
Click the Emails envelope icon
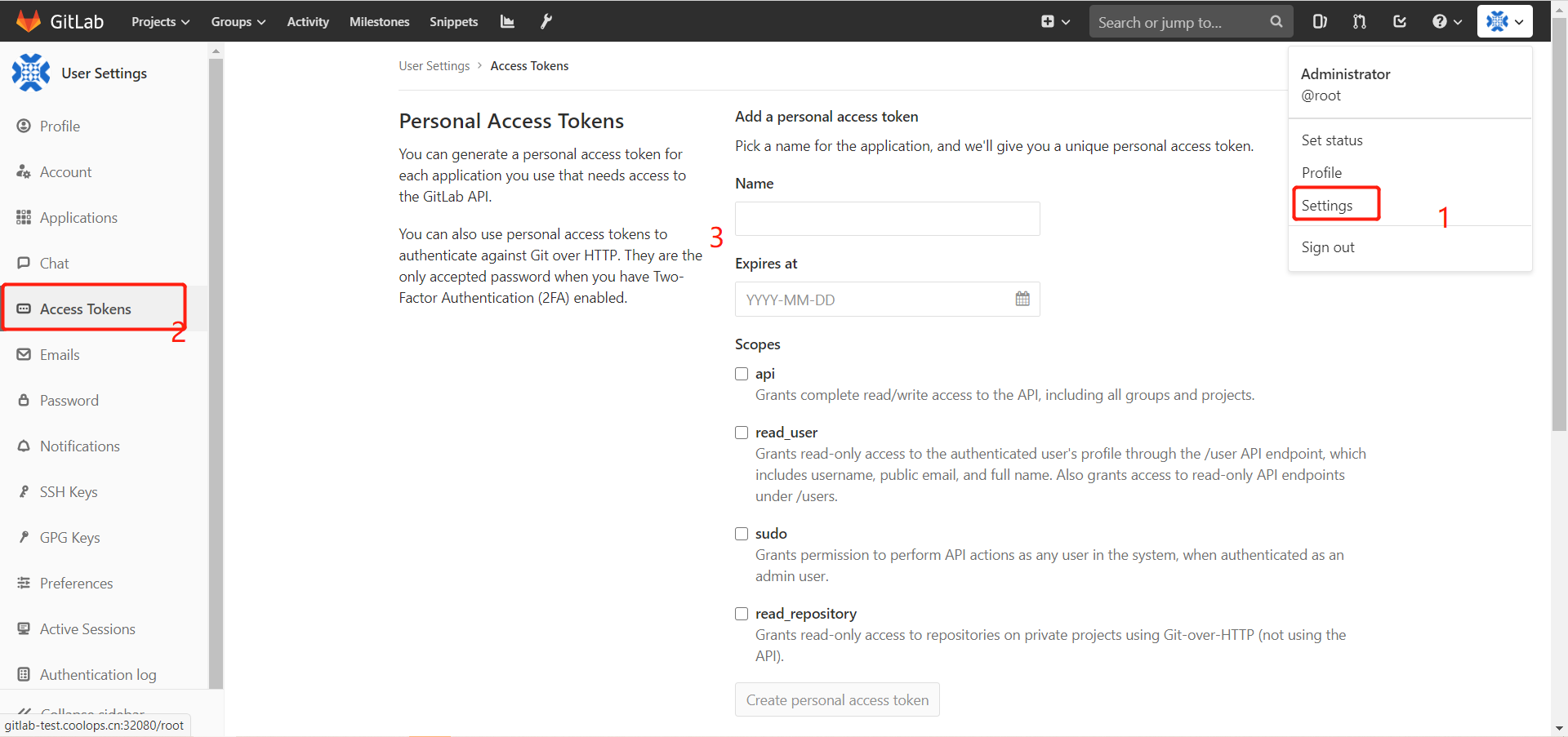(x=24, y=354)
